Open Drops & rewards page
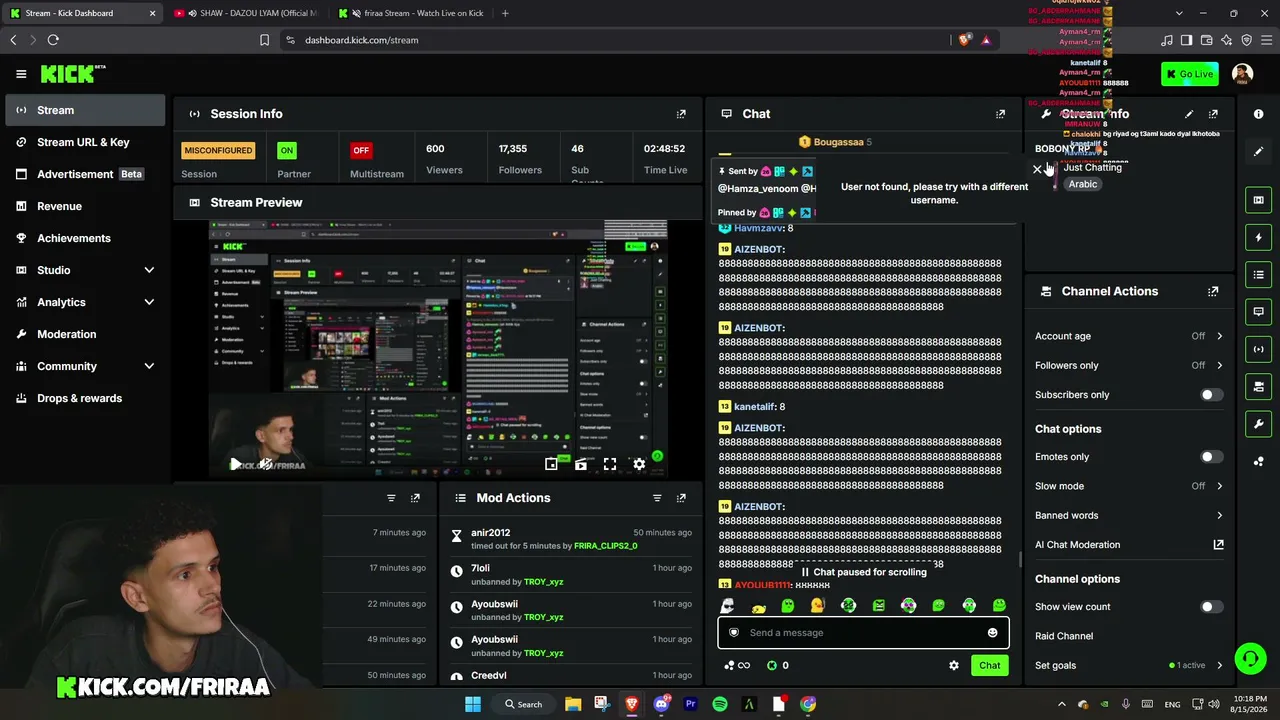Viewport: 1280px width, 720px height. [85, 398]
